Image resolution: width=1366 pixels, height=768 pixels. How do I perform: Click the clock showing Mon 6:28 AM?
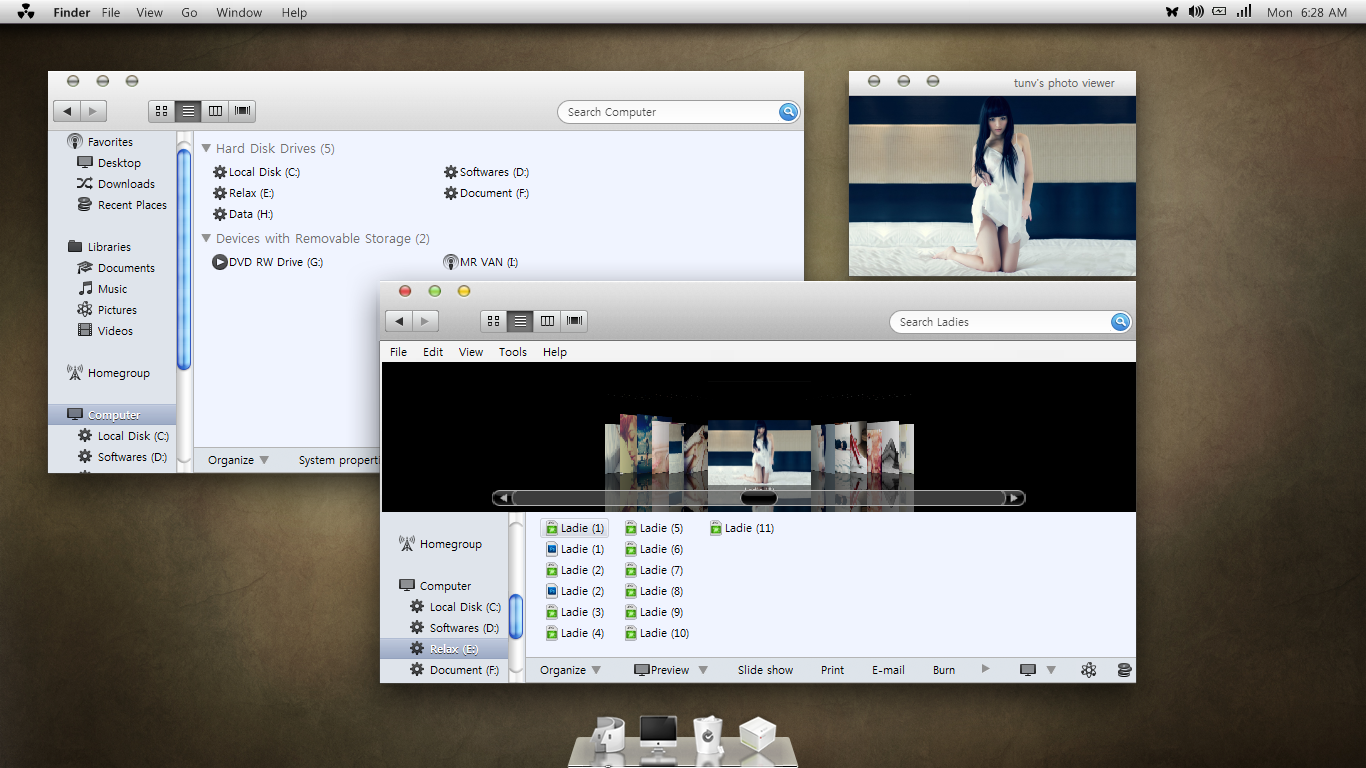click(x=1307, y=12)
